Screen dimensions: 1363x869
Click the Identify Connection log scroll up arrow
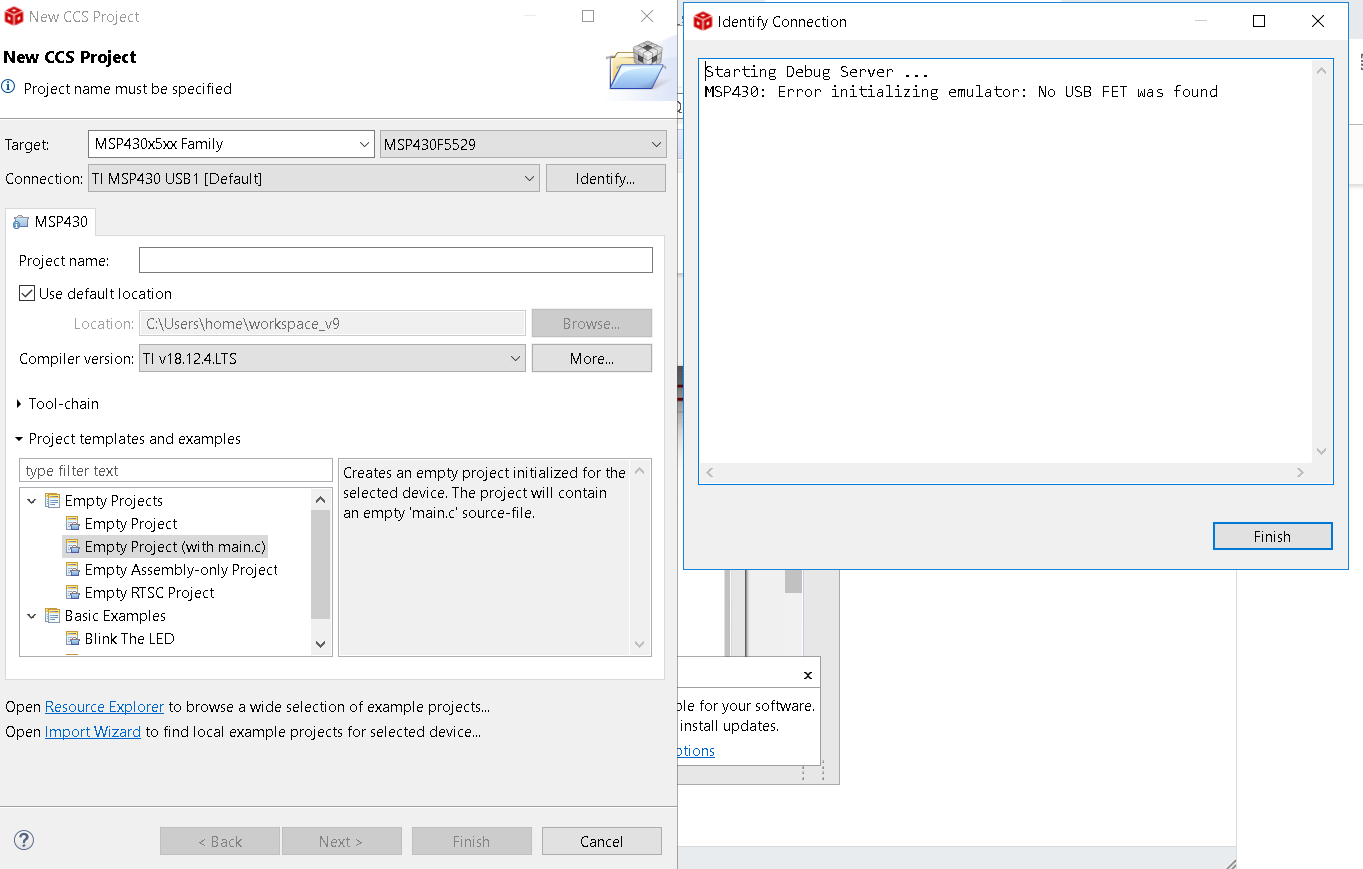coord(1322,71)
